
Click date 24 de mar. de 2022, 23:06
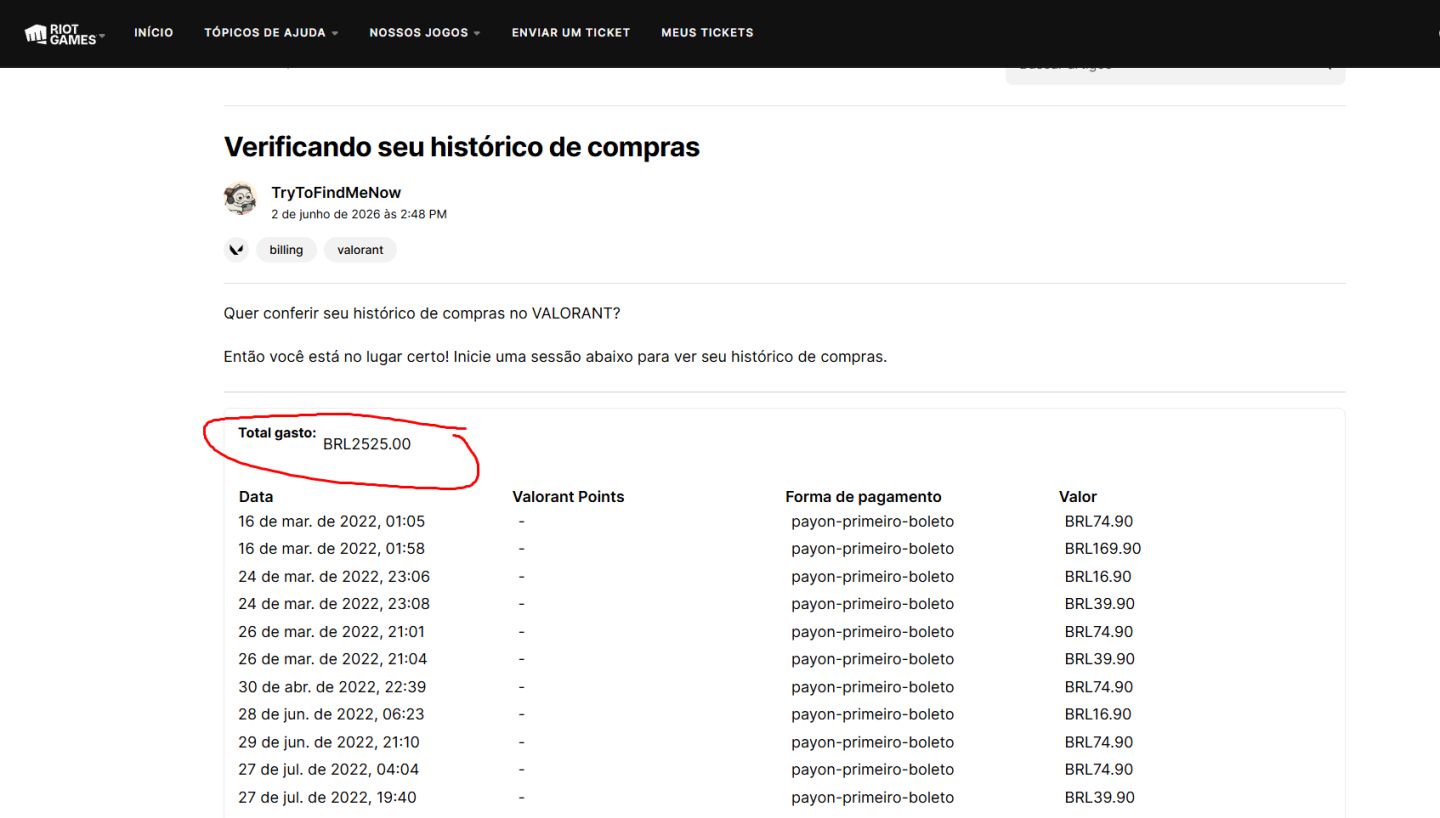[334, 576]
